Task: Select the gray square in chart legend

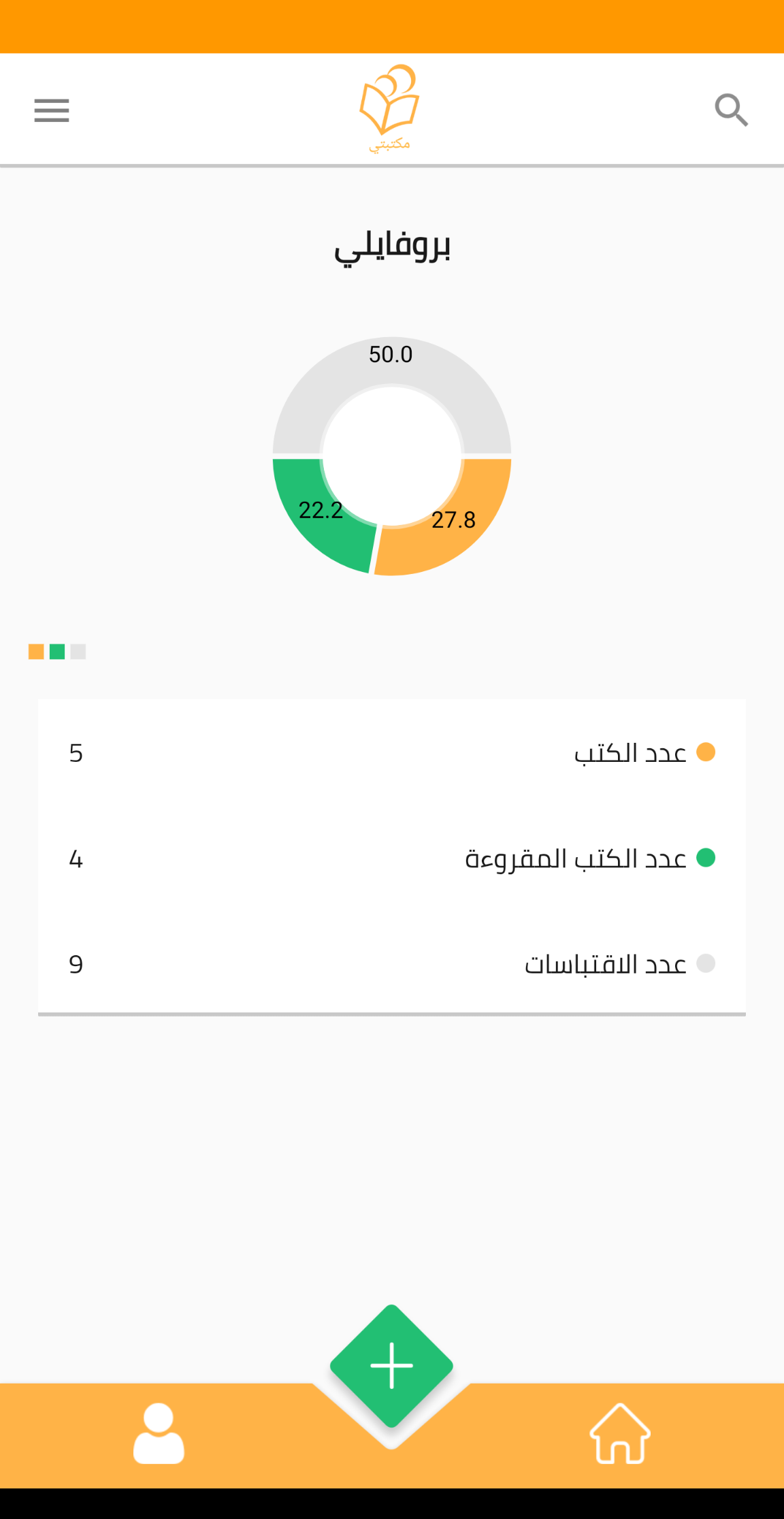Action: tap(78, 652)
